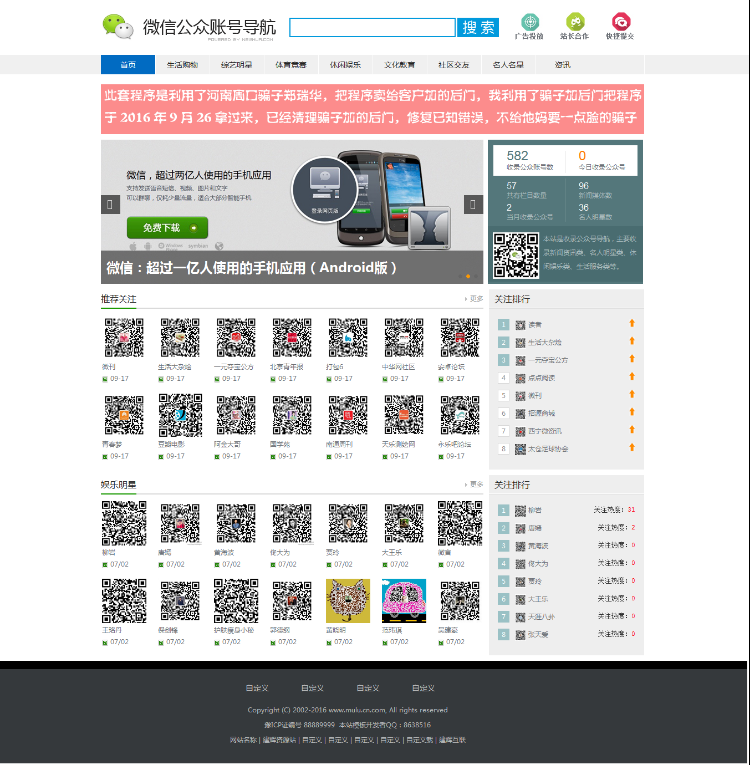Open 更多 link in 推荐关注 section

point(474,299)
